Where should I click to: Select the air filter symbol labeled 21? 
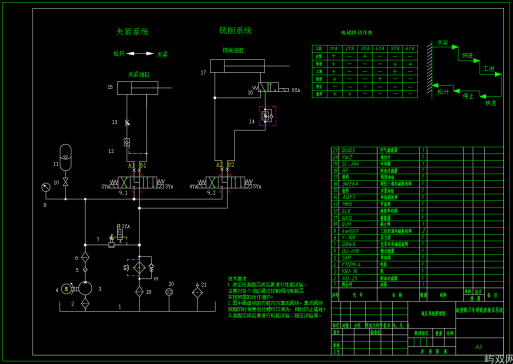point(197,292)
